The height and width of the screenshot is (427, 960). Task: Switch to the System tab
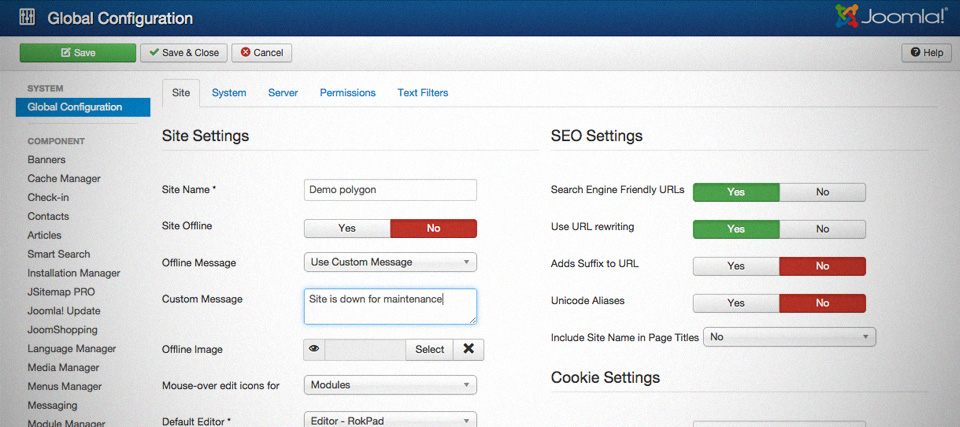pyautogui.click(x=229, y=93)
